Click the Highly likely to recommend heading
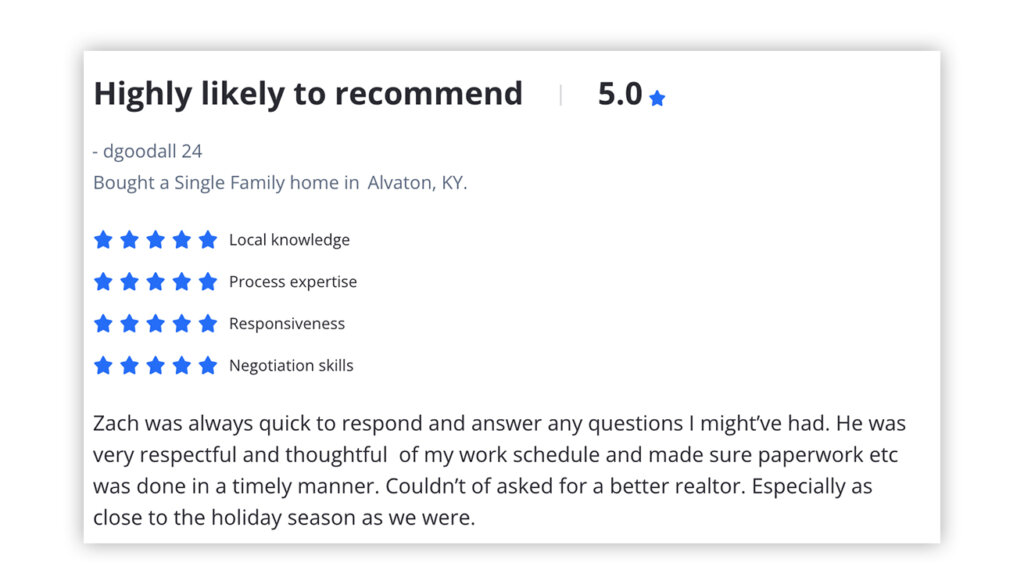 [x=308, y=94]
